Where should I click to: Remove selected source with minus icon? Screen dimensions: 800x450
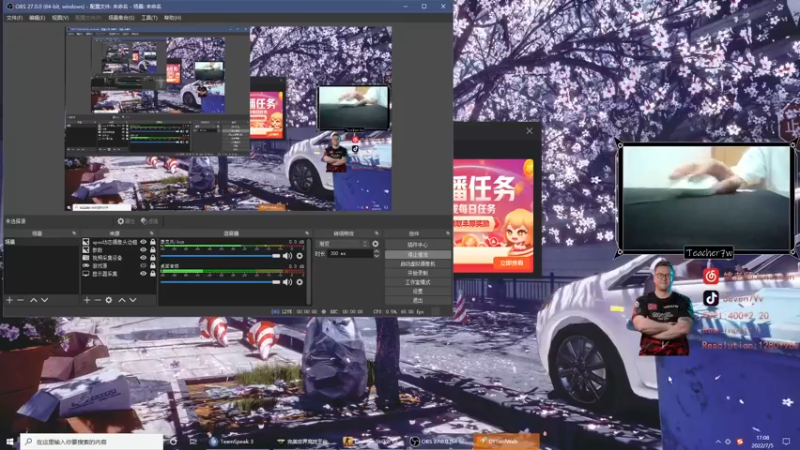(97, 300)
